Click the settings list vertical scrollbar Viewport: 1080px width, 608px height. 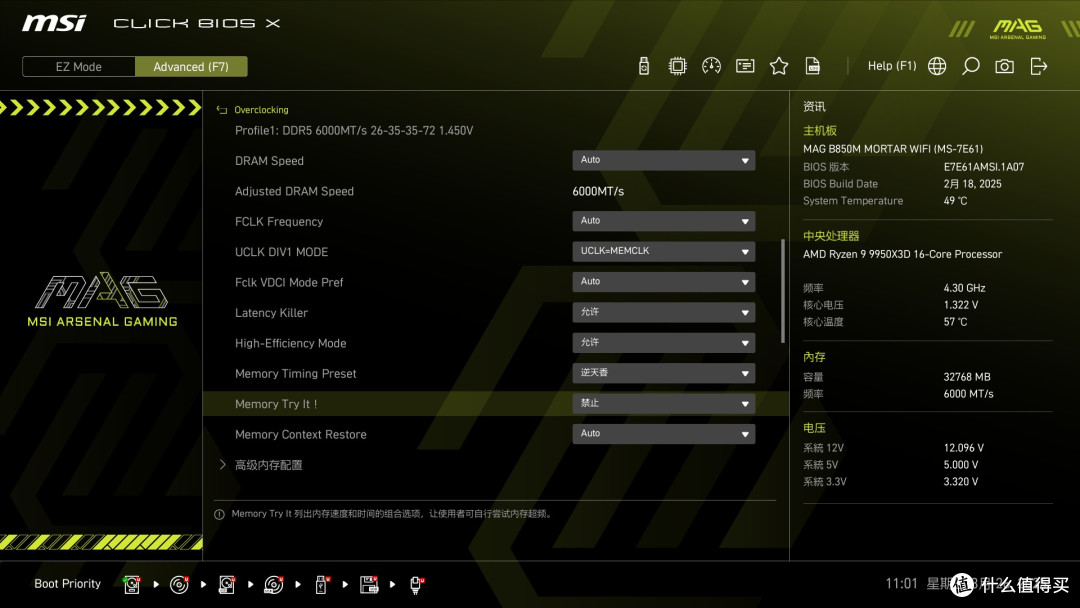pyautogui.click(x=782, y=291)
